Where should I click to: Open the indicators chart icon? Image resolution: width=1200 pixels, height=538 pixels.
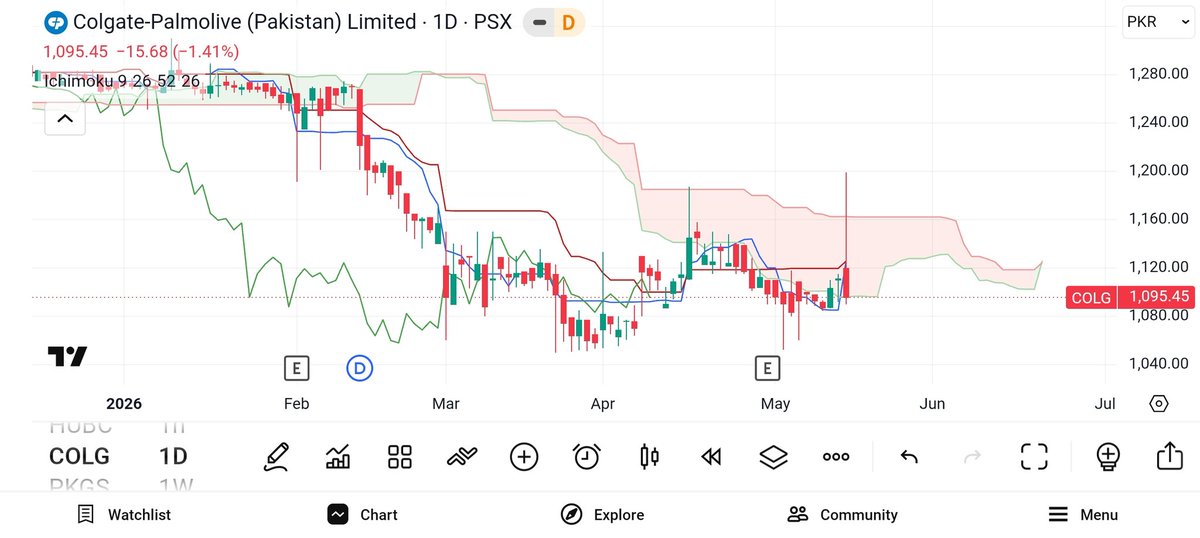[x=338, y=457]
